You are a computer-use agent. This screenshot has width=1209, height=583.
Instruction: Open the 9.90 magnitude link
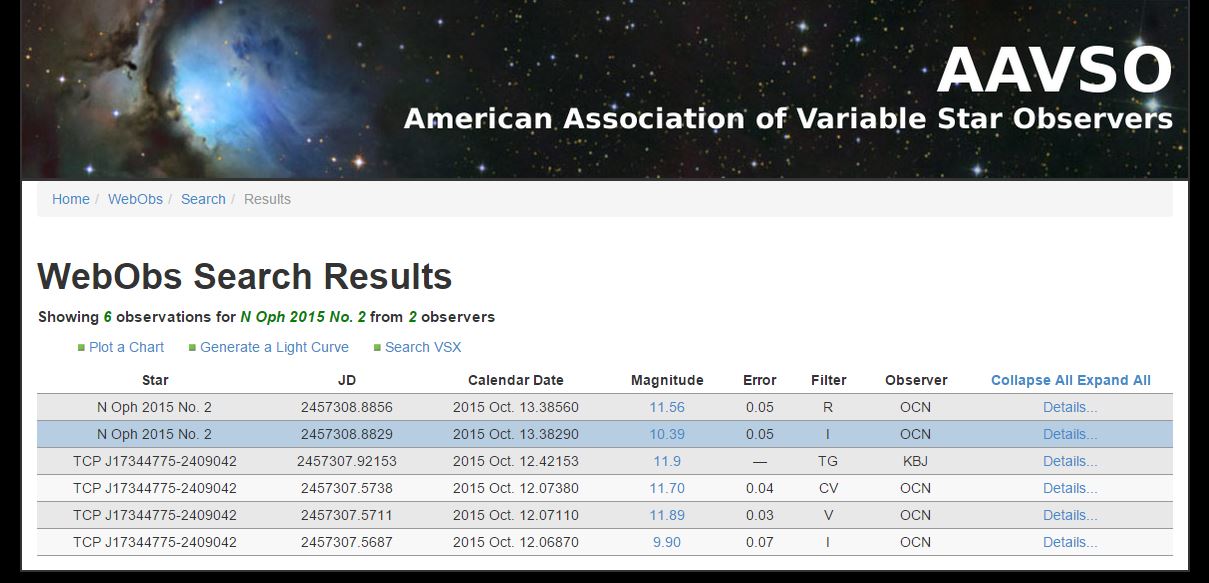pyautogui.click(x=667, y=542)
